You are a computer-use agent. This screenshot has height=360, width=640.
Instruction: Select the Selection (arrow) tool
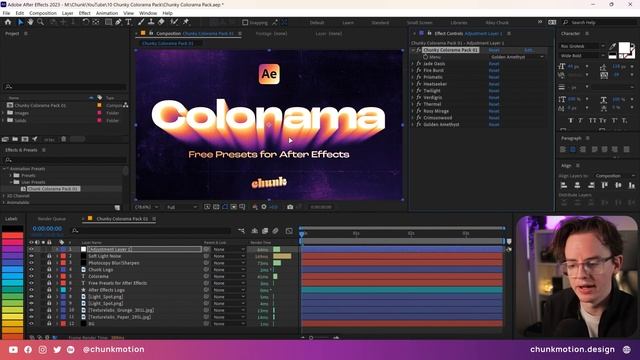(20, 22)
